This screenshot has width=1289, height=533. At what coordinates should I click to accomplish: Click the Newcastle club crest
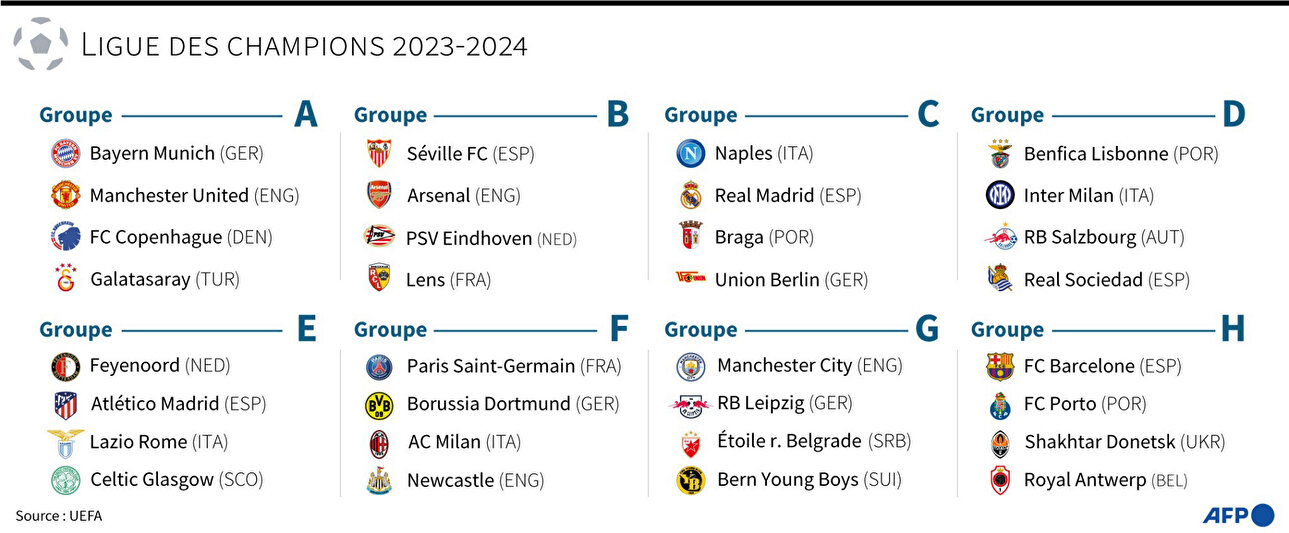pyautogui.click(x=379, y=481)
